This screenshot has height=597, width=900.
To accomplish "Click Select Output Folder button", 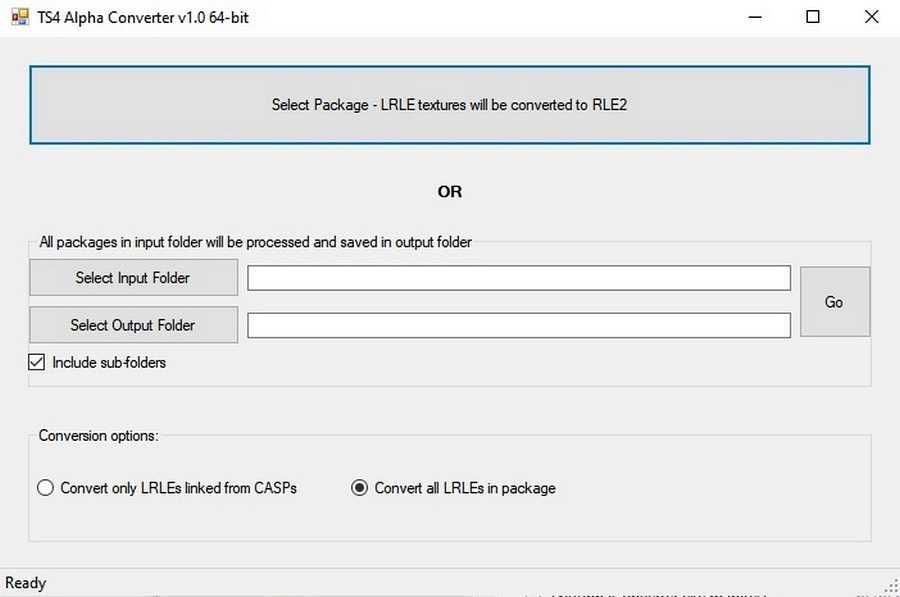I will (x=133, y=325).
